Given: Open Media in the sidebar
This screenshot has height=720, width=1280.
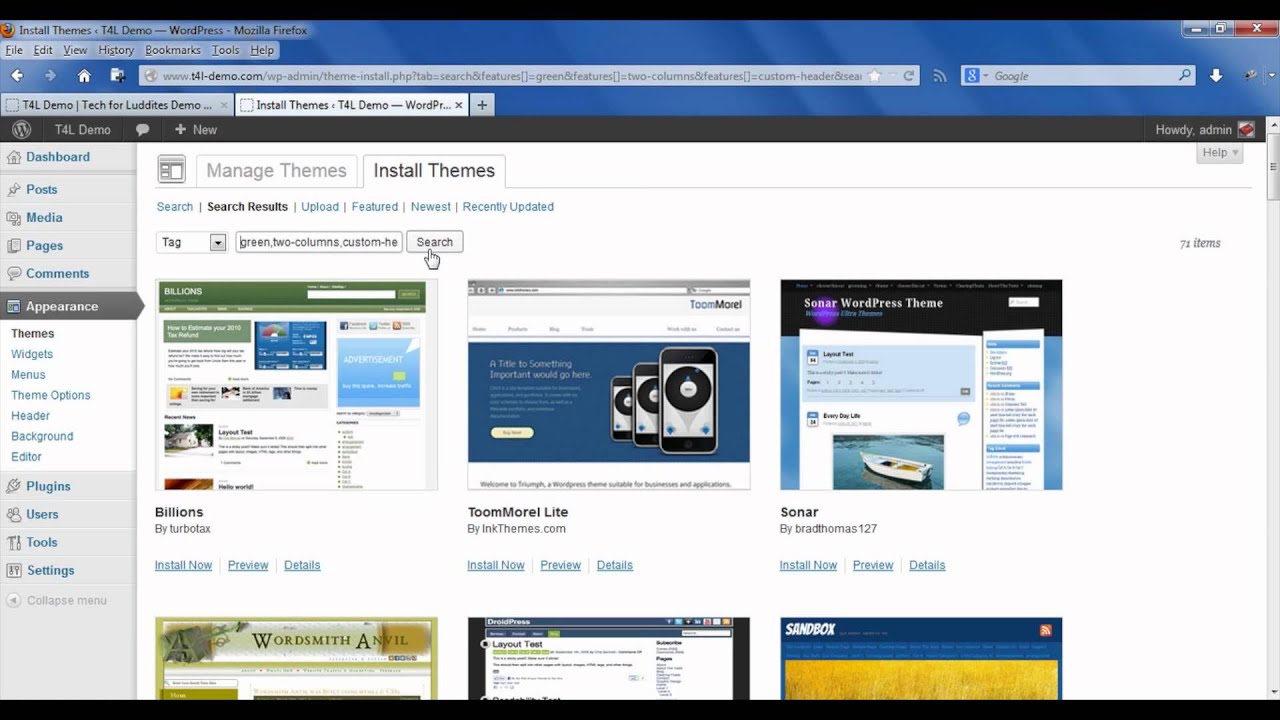Looking at the screenshot, I should coord(44,217).
